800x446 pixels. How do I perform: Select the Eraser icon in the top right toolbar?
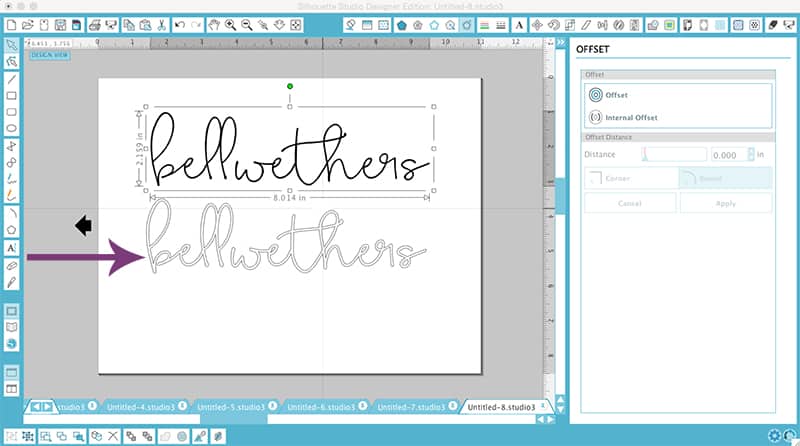point(773,25)
